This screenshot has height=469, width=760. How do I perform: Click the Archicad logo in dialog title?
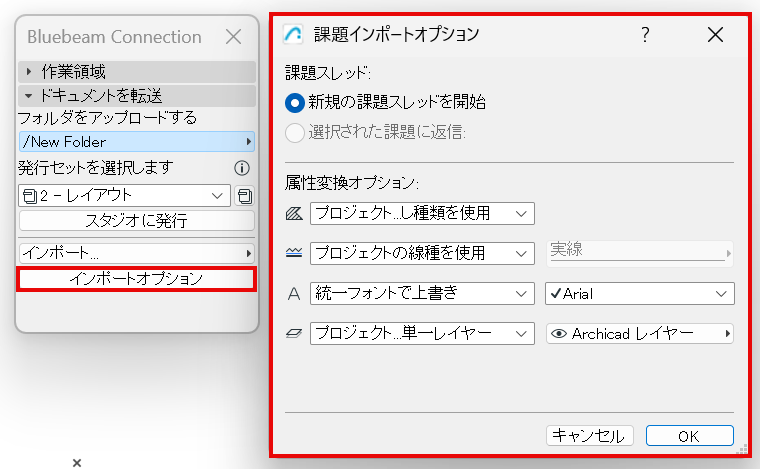pos(293,34)
